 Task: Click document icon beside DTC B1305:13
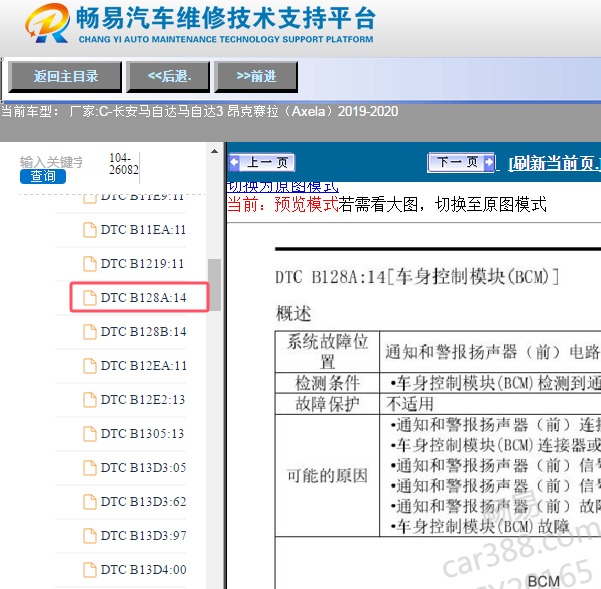pyautogui.click(x=90, y=434)
